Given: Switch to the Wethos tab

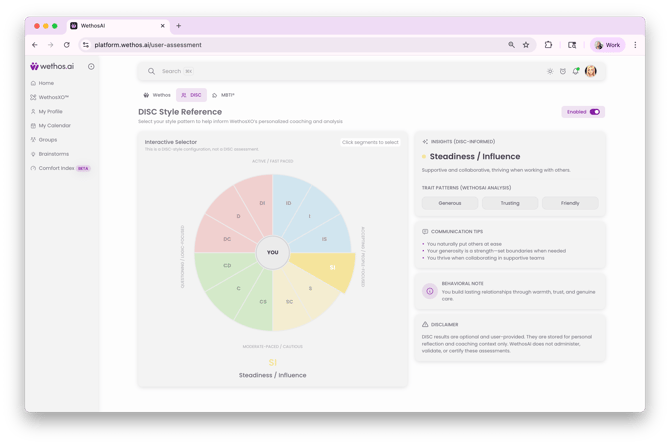Looking at the screenshot, I should click(157, 95).
